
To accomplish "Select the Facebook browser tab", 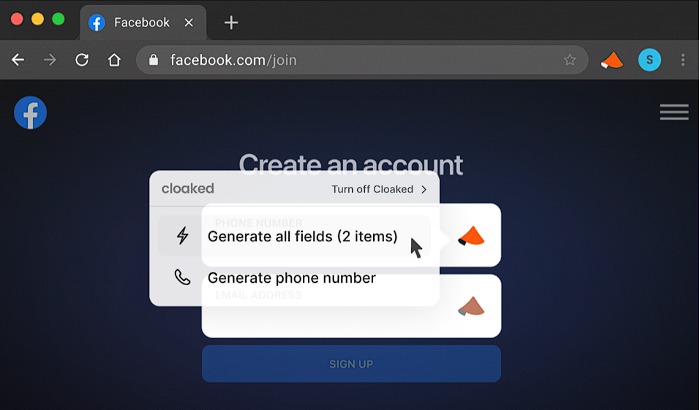I will [x=143, y=22].
